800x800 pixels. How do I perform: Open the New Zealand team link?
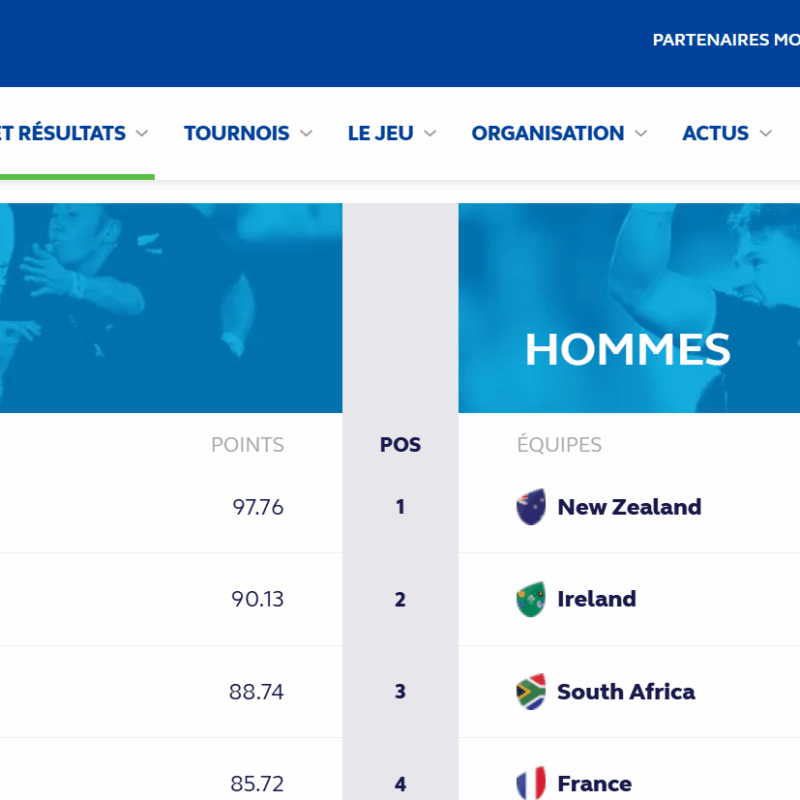(x=629, y=507)
